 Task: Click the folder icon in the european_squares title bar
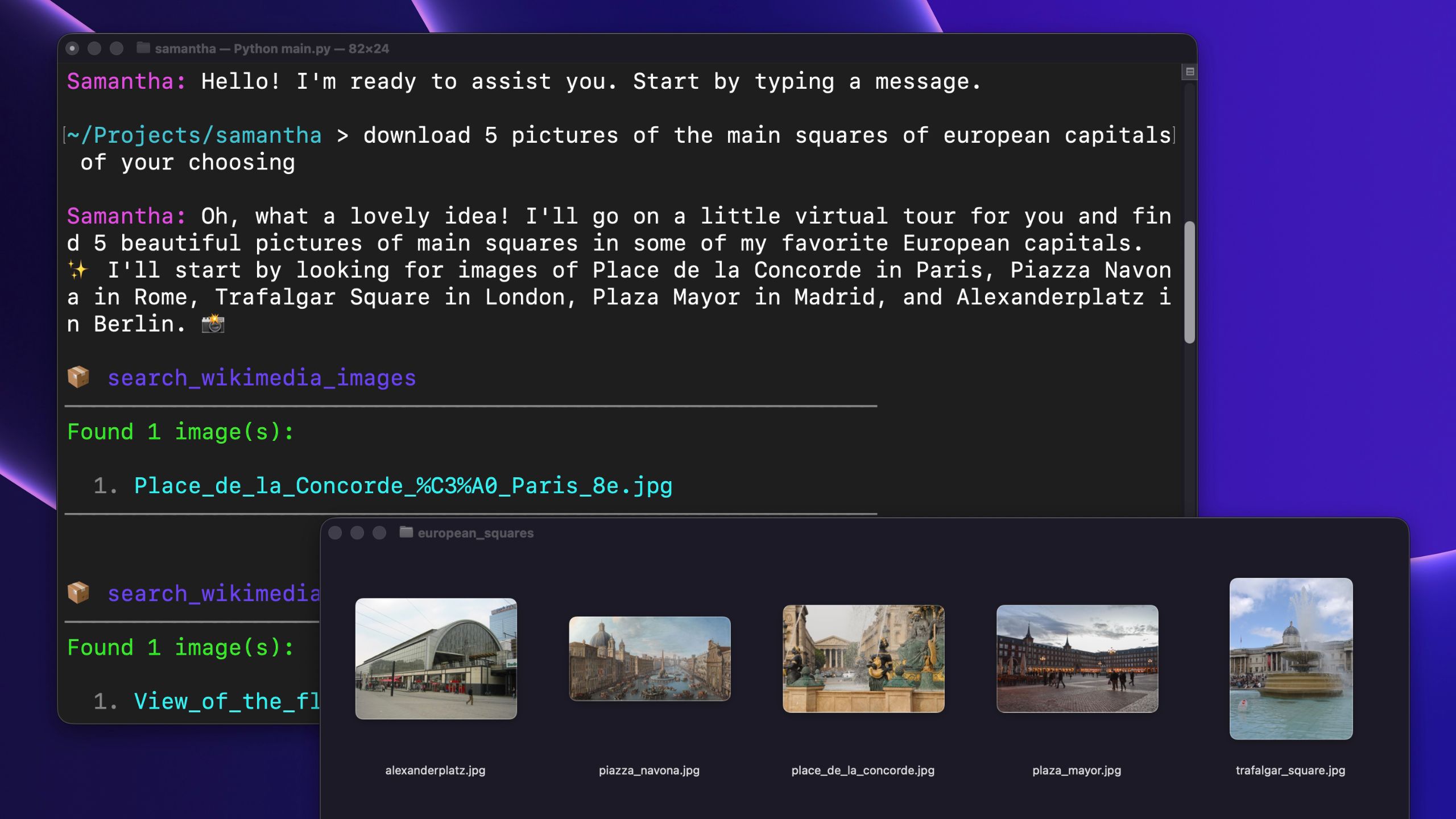(406, 533)
